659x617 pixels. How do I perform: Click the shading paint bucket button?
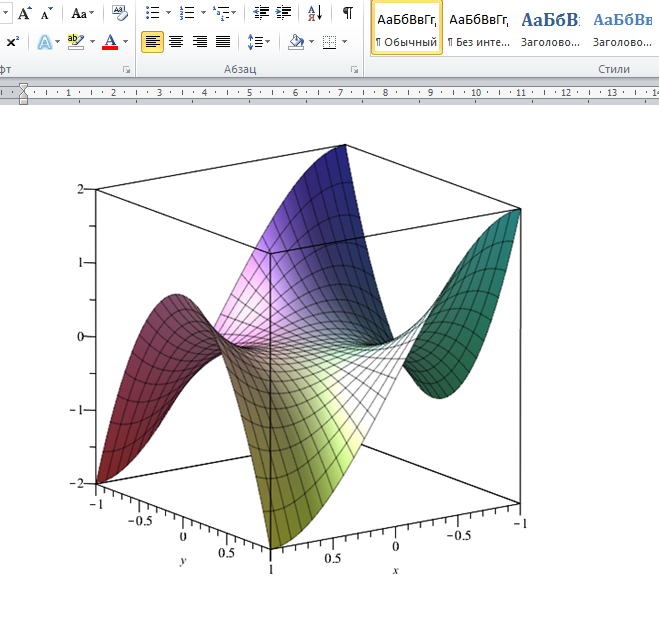(x=295, y=42)
